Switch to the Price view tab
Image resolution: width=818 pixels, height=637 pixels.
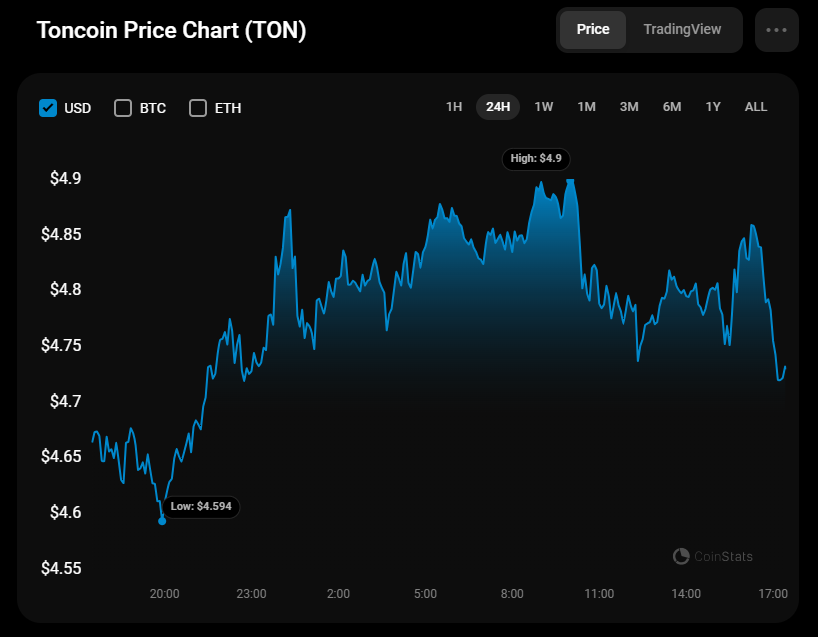(593, 30)
